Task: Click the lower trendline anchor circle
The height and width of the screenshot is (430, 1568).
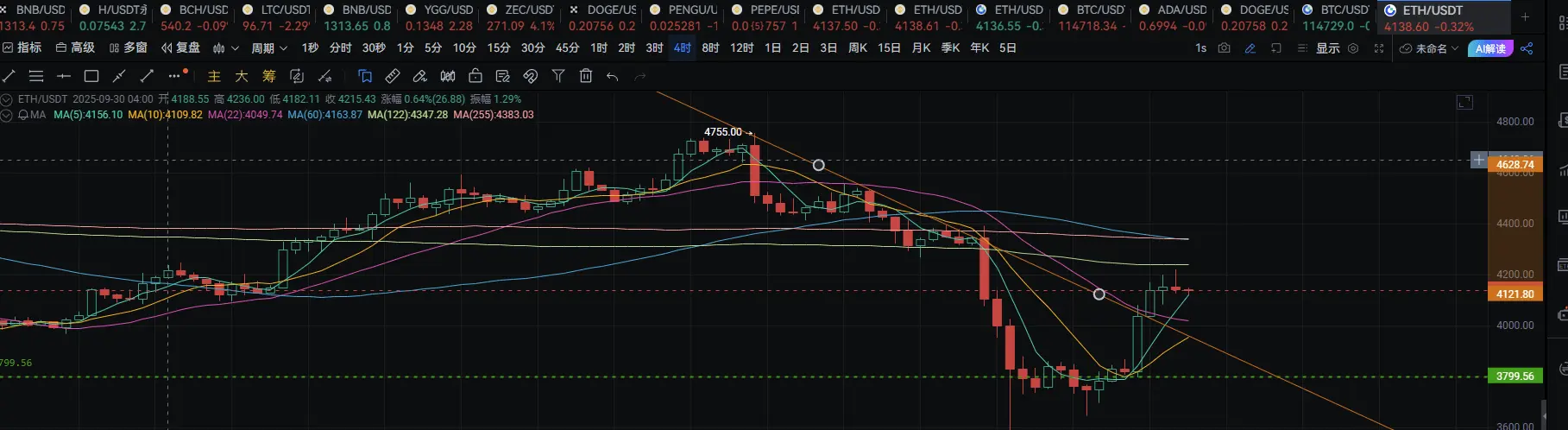Action: (x=1099, y=294)
